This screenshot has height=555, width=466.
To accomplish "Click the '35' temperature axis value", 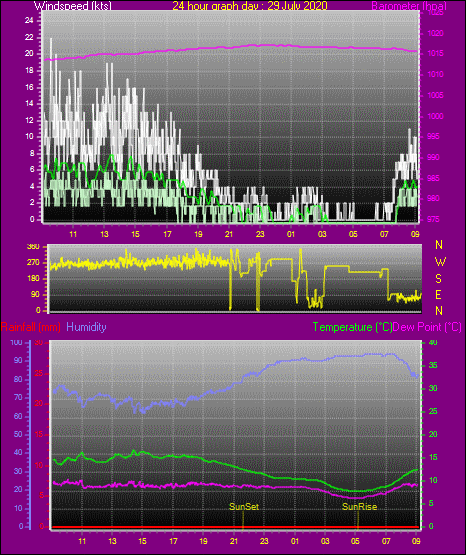I will pyautogui.click(x=433, y=365).
